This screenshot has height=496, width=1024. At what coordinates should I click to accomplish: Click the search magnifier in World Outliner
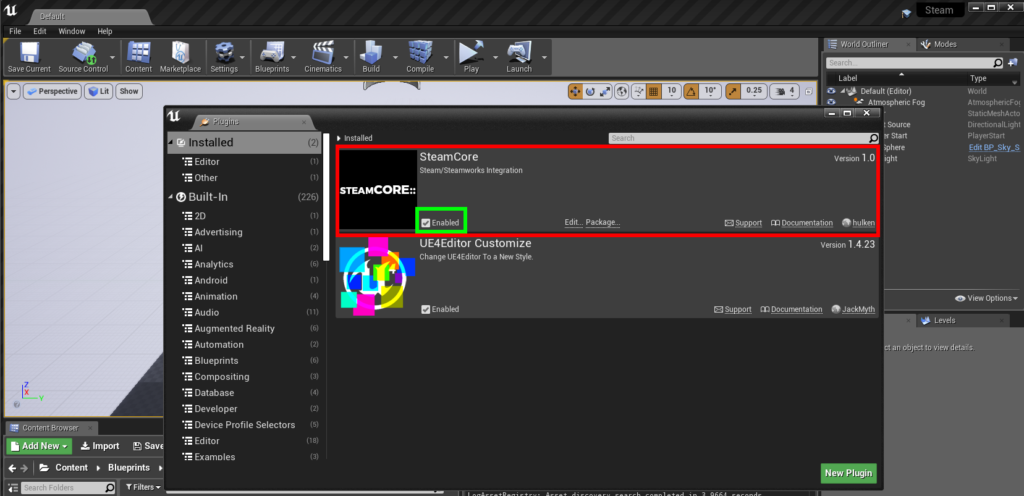pos(998,63)
